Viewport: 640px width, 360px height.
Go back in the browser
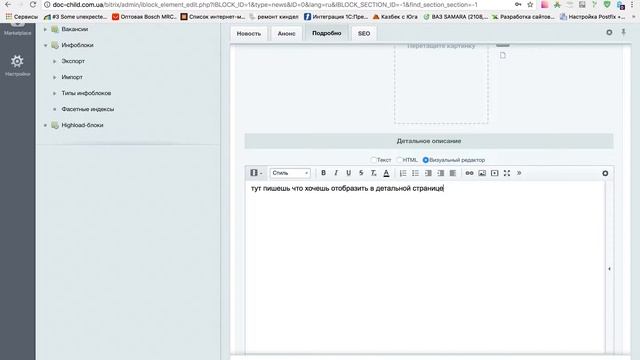8,4
